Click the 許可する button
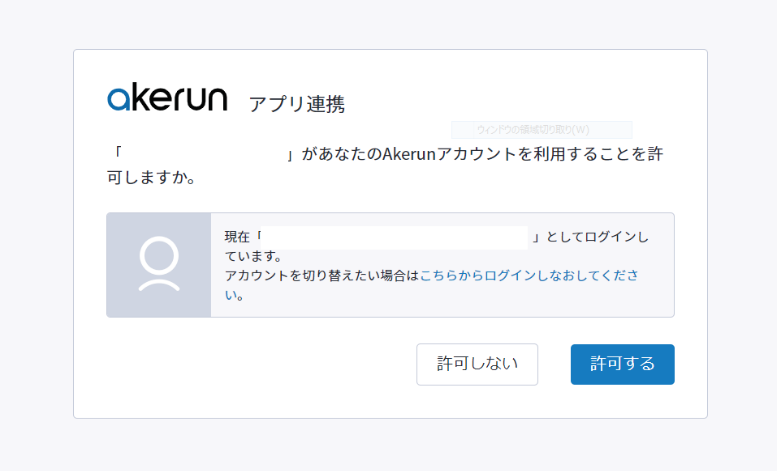Viewport: 777px width, 471px height. point(622,364)
